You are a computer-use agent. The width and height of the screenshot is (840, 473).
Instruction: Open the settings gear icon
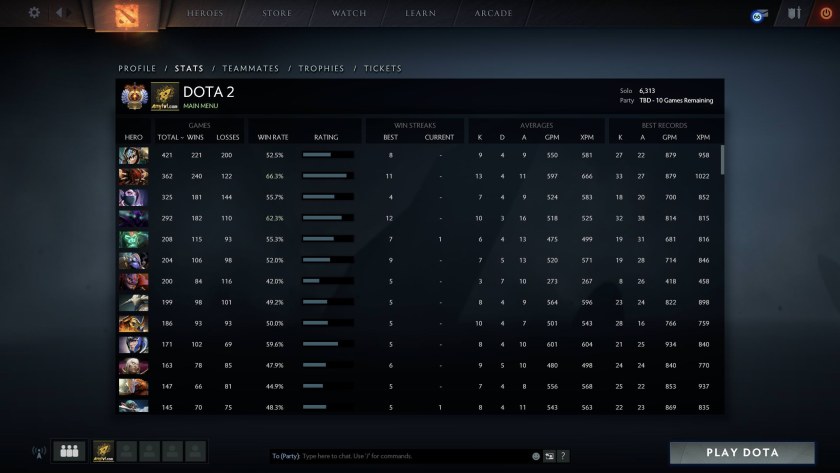pyautogui.click(x=34, y=12)
